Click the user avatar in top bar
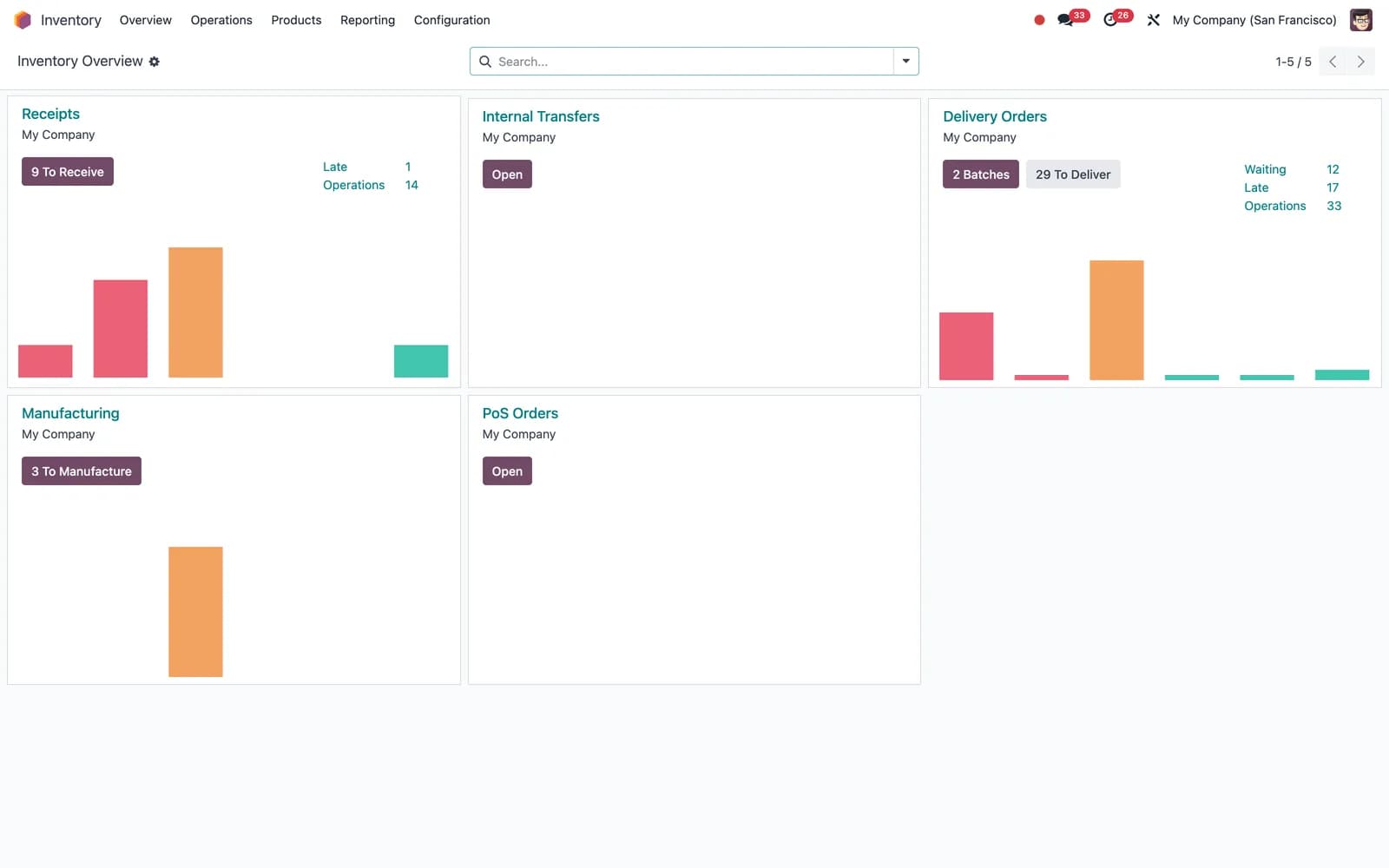1389x868 pixels. [1361, 20]
